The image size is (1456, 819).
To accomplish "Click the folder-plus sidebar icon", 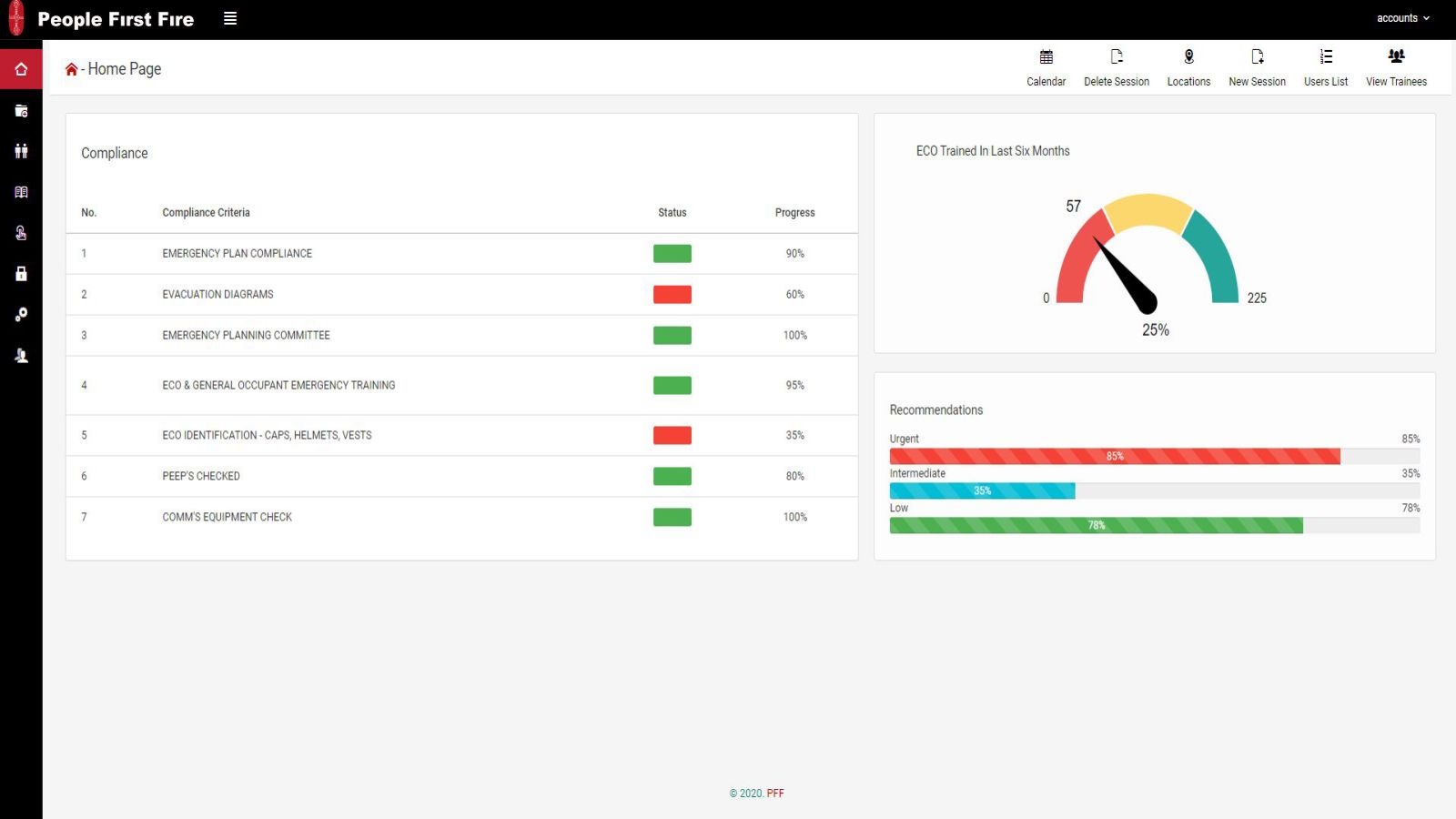I will click(x=21, y=111).
